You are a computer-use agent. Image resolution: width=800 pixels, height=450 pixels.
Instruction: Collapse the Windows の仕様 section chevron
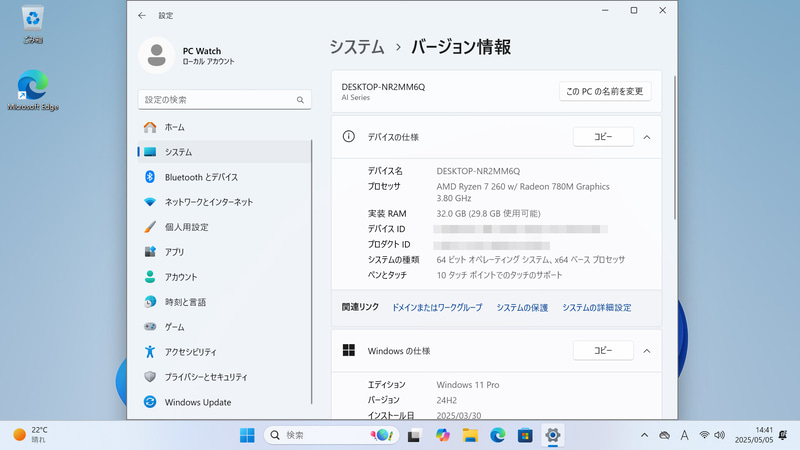[646, 351]
